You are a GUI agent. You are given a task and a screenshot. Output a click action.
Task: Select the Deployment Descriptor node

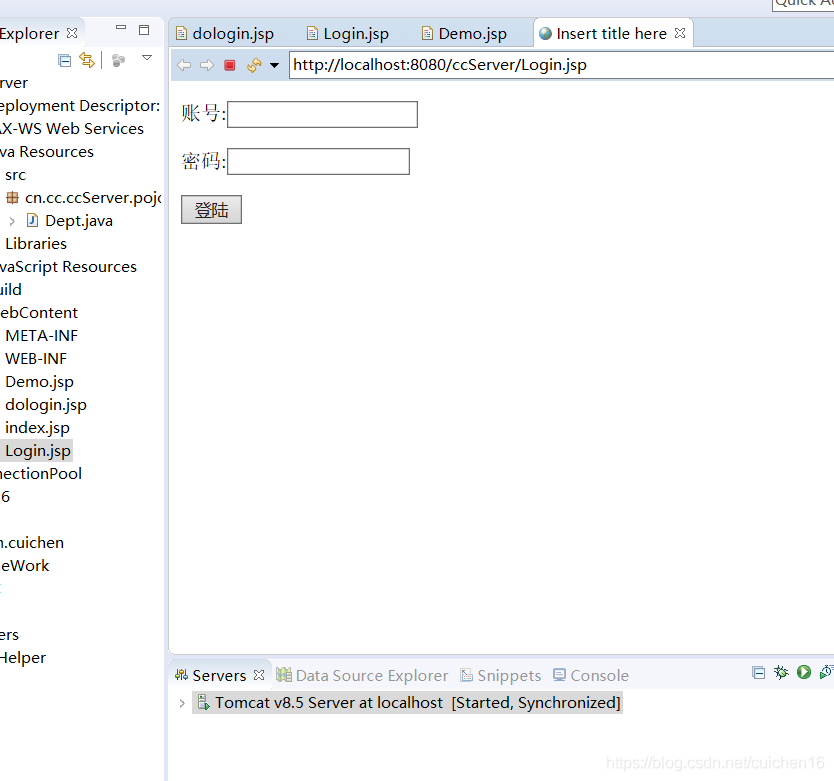click(x=80, y=106)
